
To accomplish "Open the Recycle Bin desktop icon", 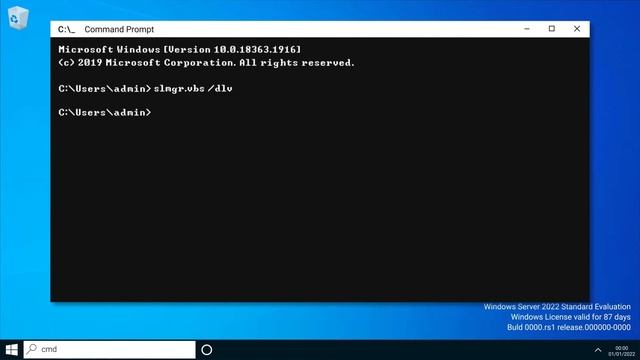I will coord(18,18).
